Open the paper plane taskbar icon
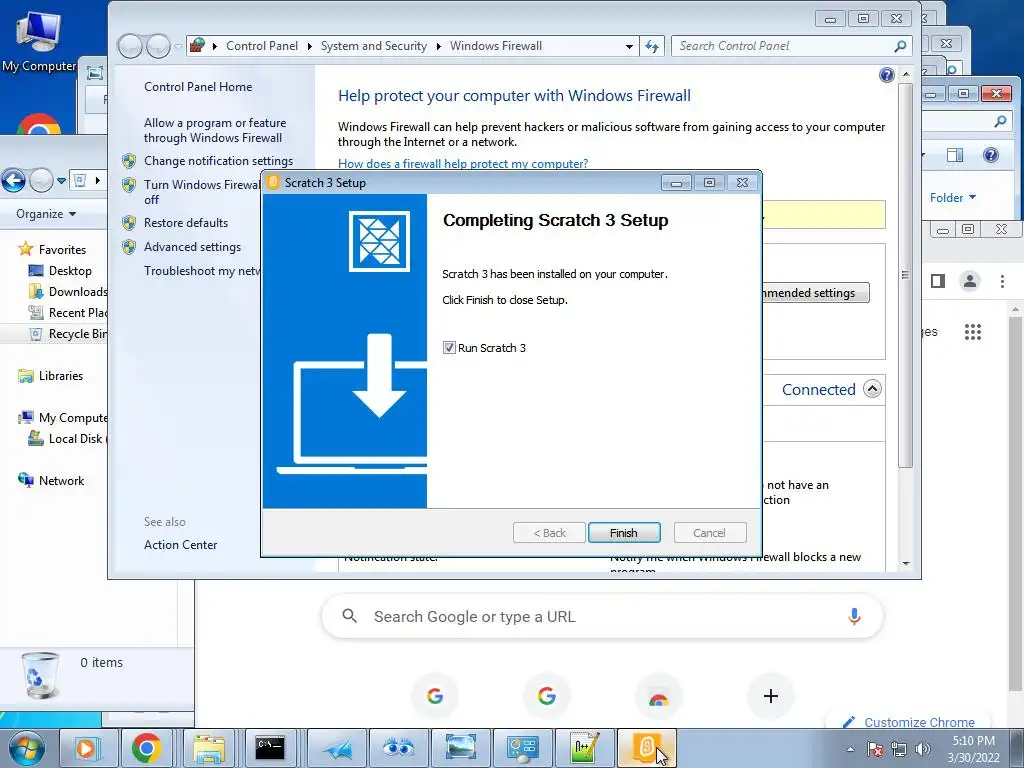1024x768 pixels. [x=337, y=748]
